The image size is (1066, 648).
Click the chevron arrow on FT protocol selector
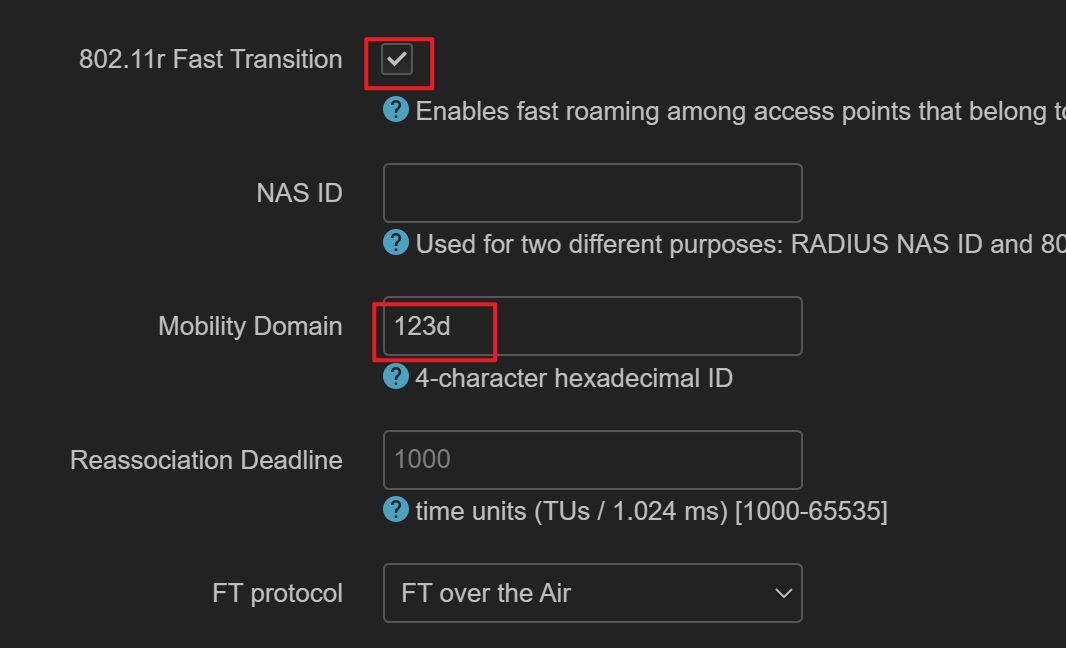click(783, 593)
